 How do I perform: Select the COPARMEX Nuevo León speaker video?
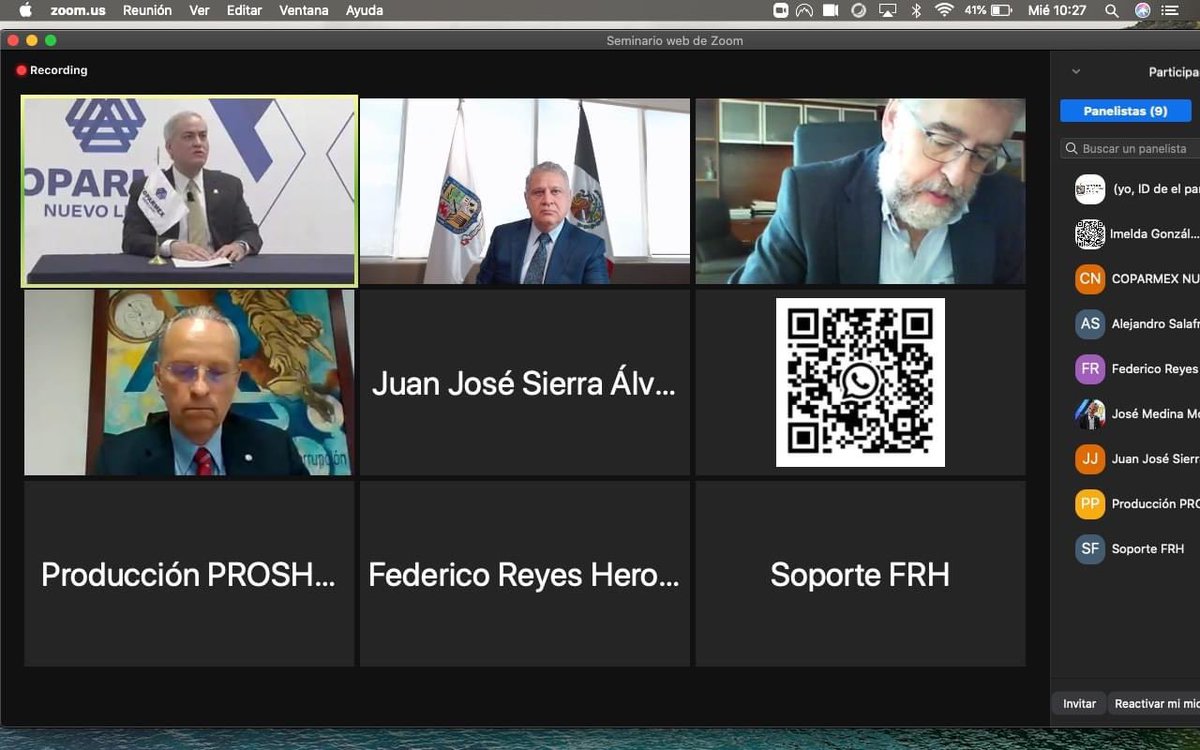(x=190, y=191)
